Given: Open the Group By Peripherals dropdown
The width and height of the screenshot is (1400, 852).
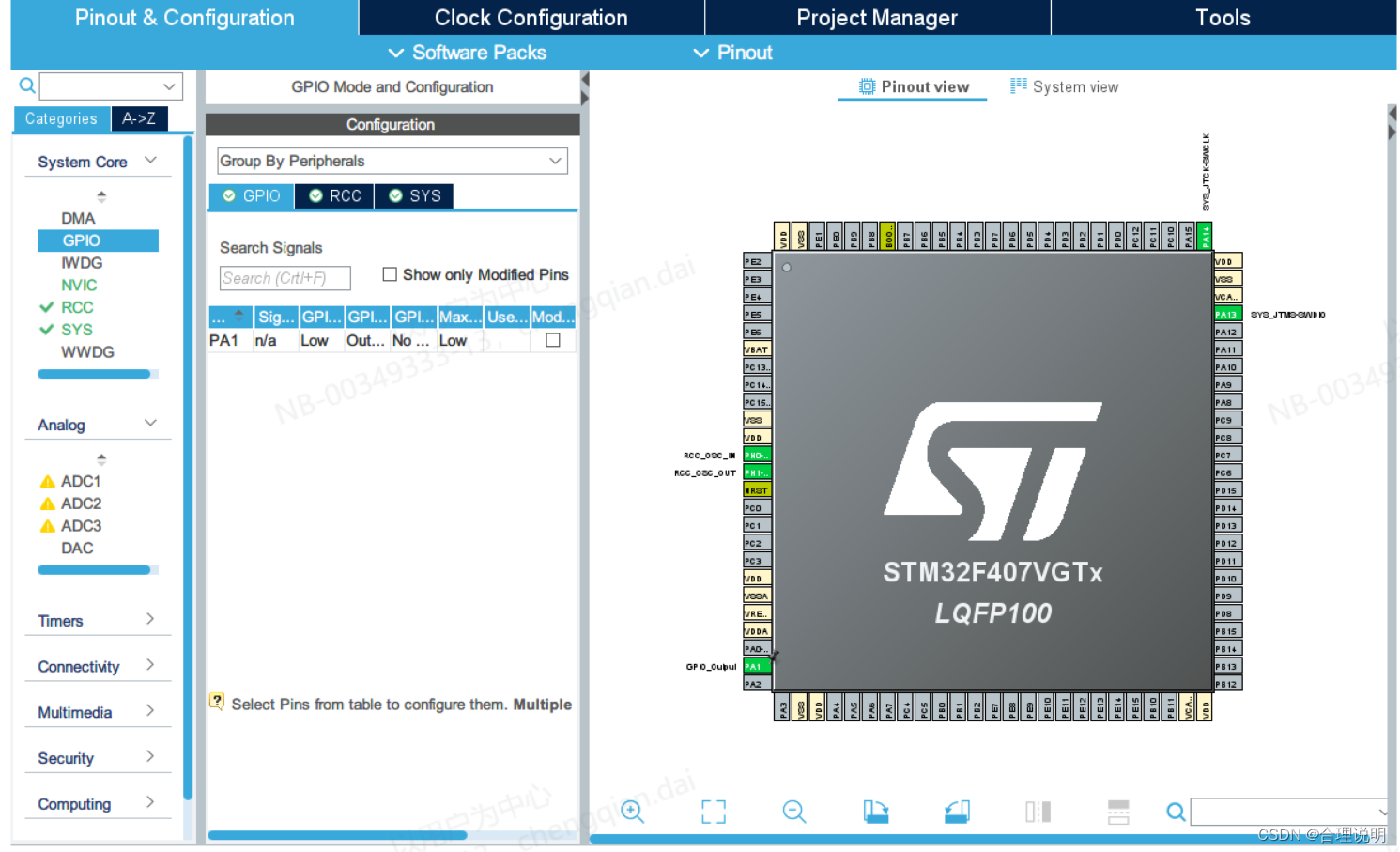Looking at the screenshot, I should [x=392, y=161].
